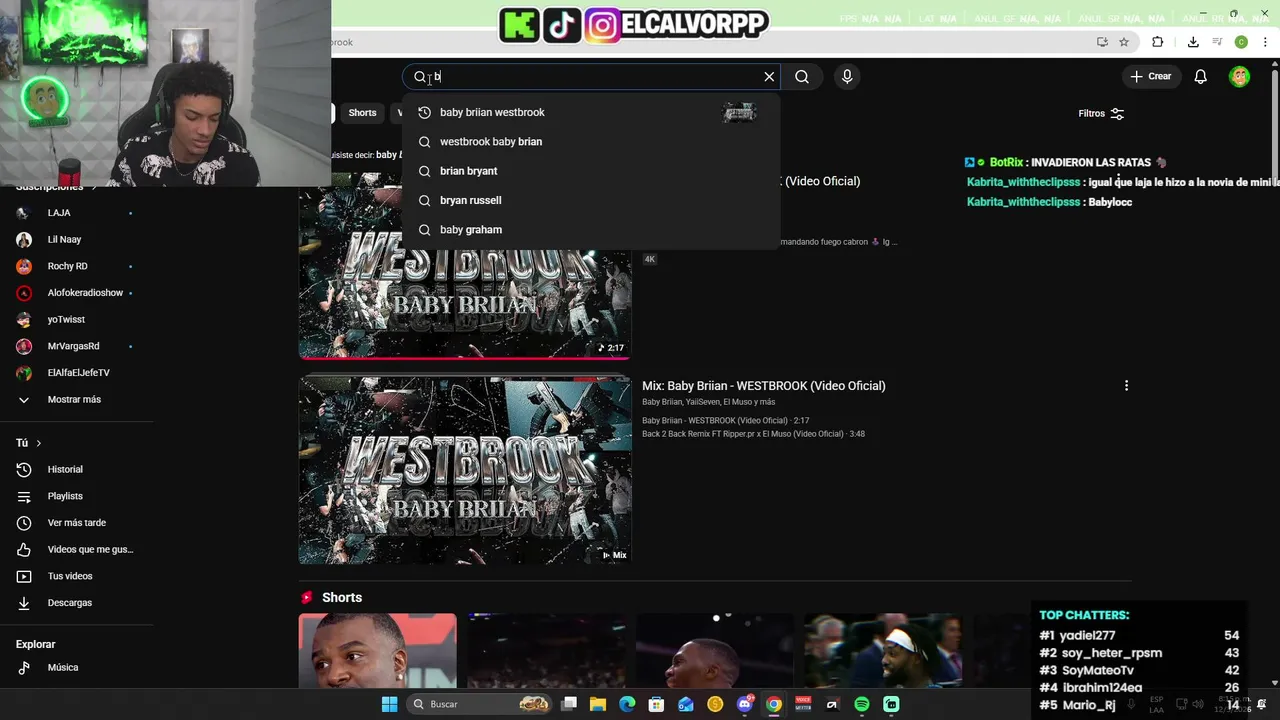Open YouTube notifications bell
1280x720 pixels.
1201,77
